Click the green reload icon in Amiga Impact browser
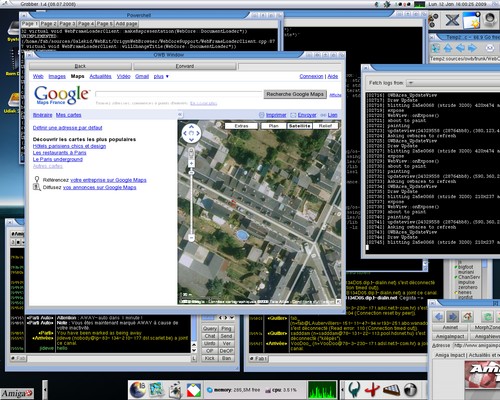The image size is (500, 400). click(x=487, y=316)
